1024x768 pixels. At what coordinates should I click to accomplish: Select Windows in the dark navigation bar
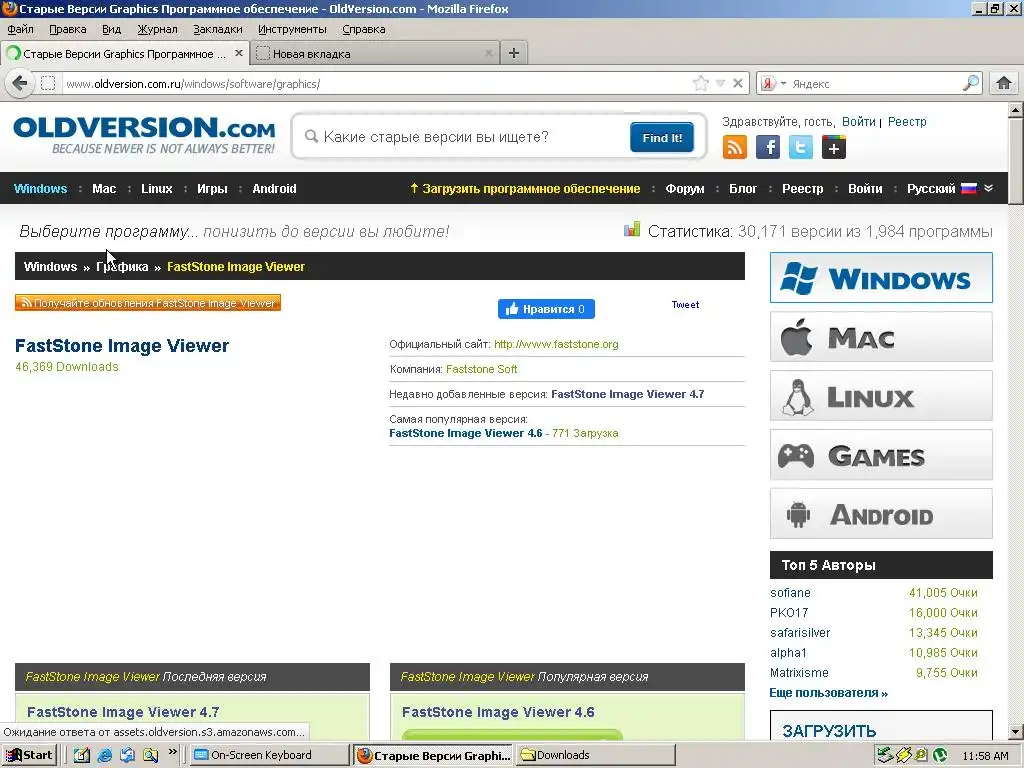(40, 189)
